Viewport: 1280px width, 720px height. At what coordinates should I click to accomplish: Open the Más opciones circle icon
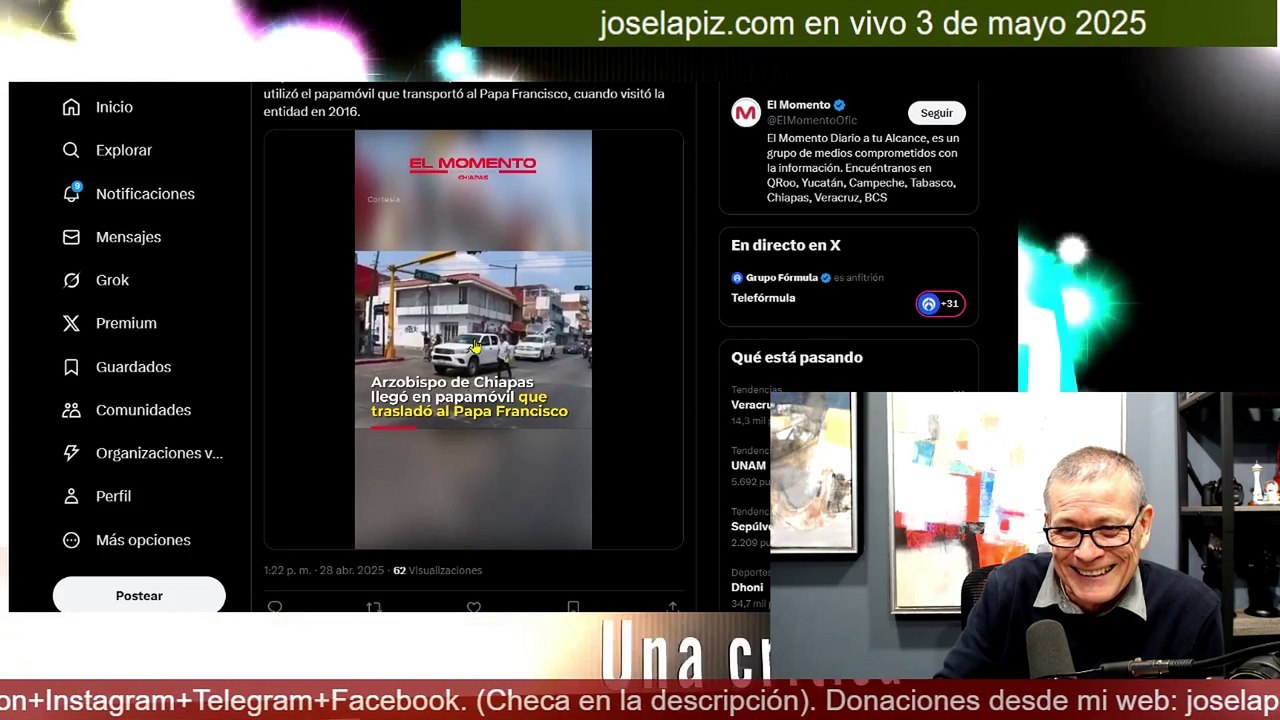(71, 540)
